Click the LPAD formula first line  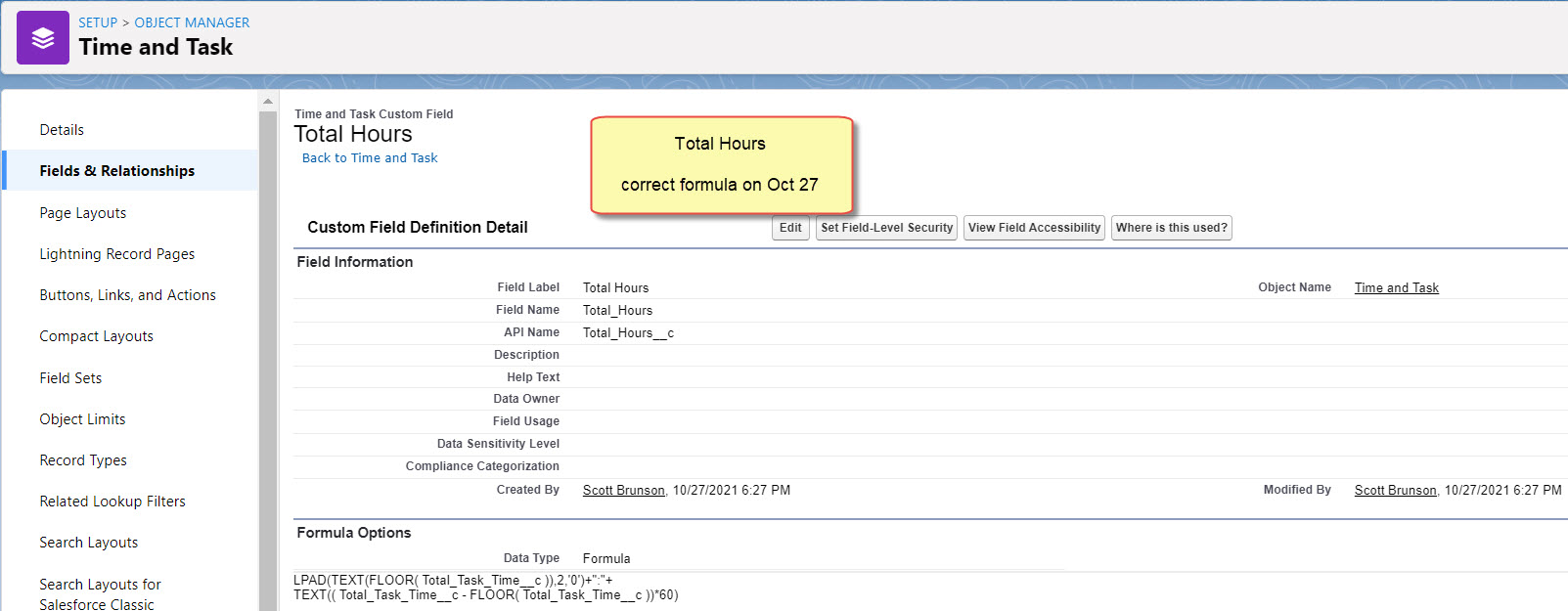pos(453,581)
